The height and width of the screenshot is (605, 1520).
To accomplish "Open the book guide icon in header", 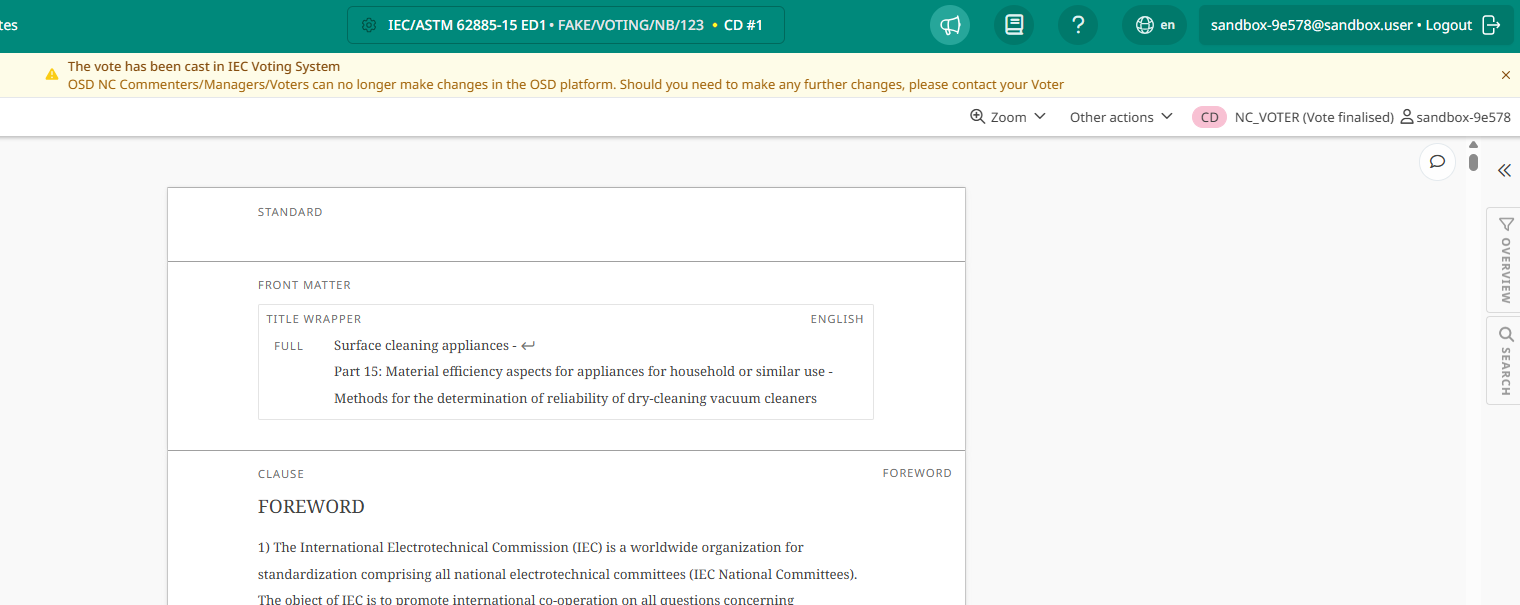I will [x=1014, y=25].
